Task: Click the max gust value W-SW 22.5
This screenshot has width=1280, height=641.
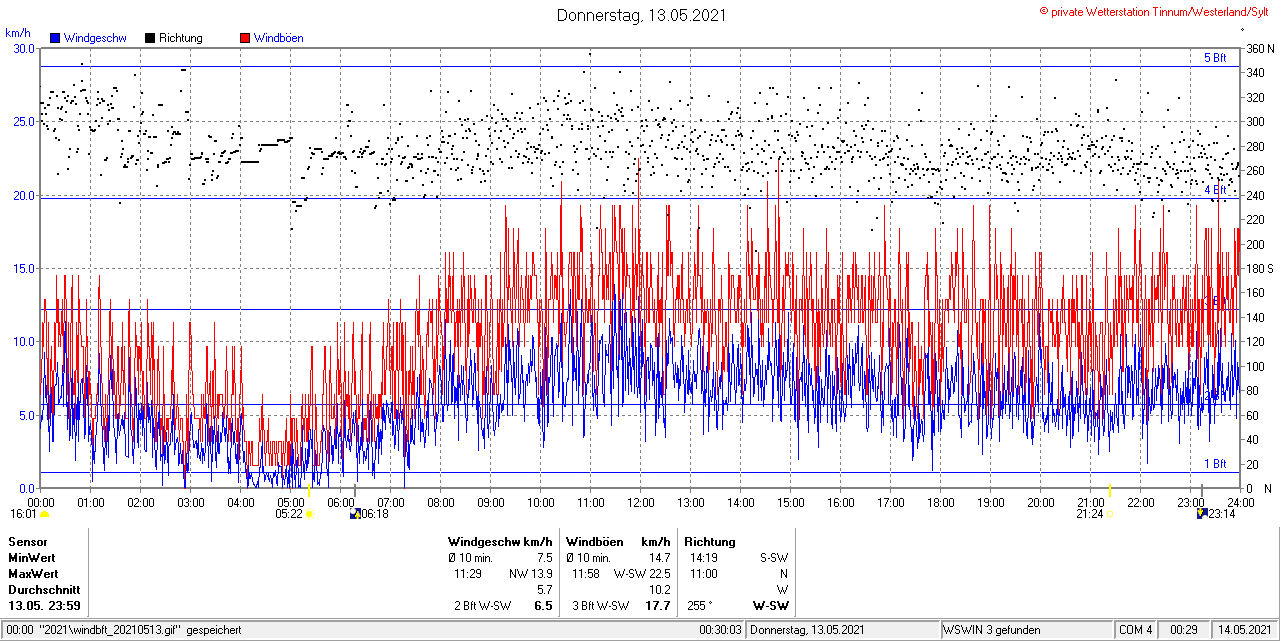Action: point(642,574)
